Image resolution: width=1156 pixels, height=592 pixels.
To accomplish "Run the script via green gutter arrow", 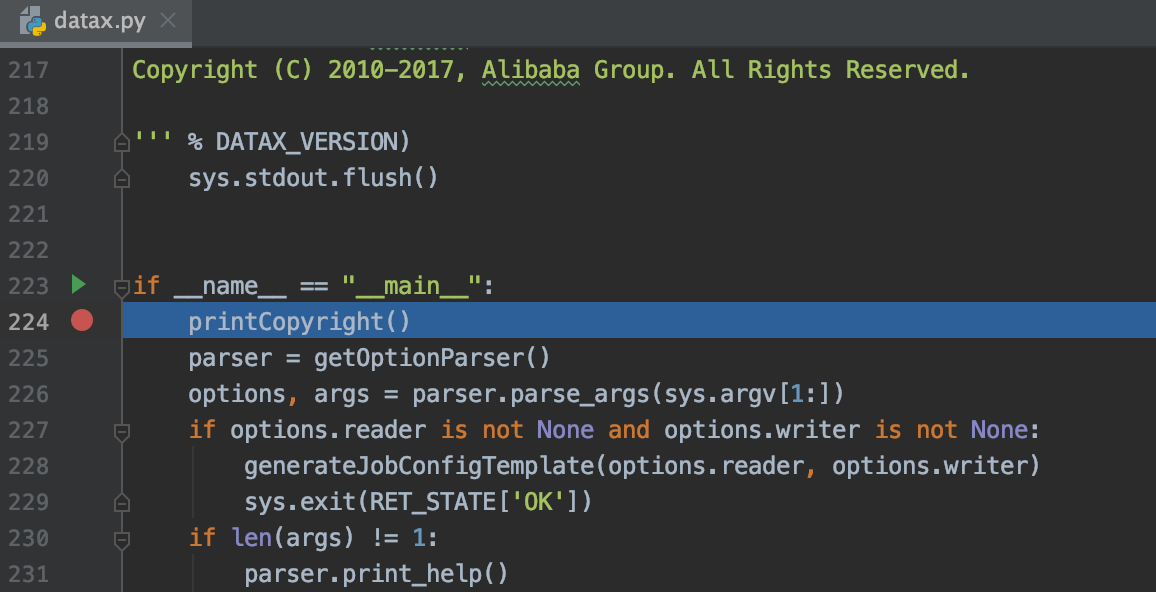I will pyautogui.click(x=78, y=285).
